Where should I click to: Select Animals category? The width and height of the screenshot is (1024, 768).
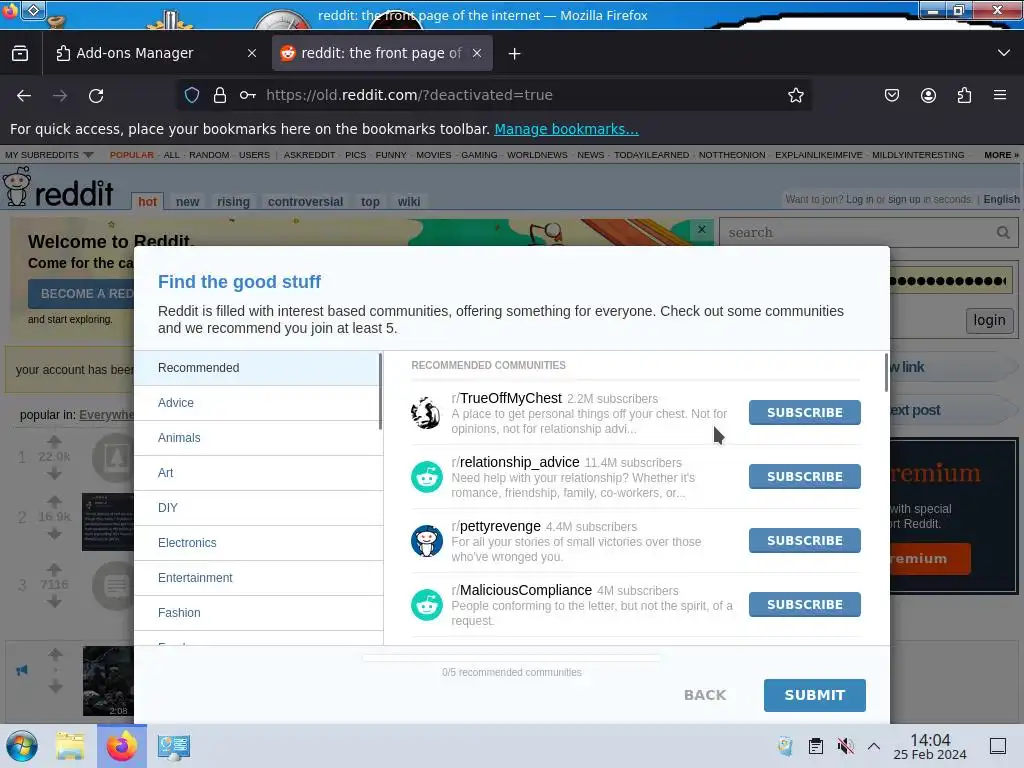(257, 438)
